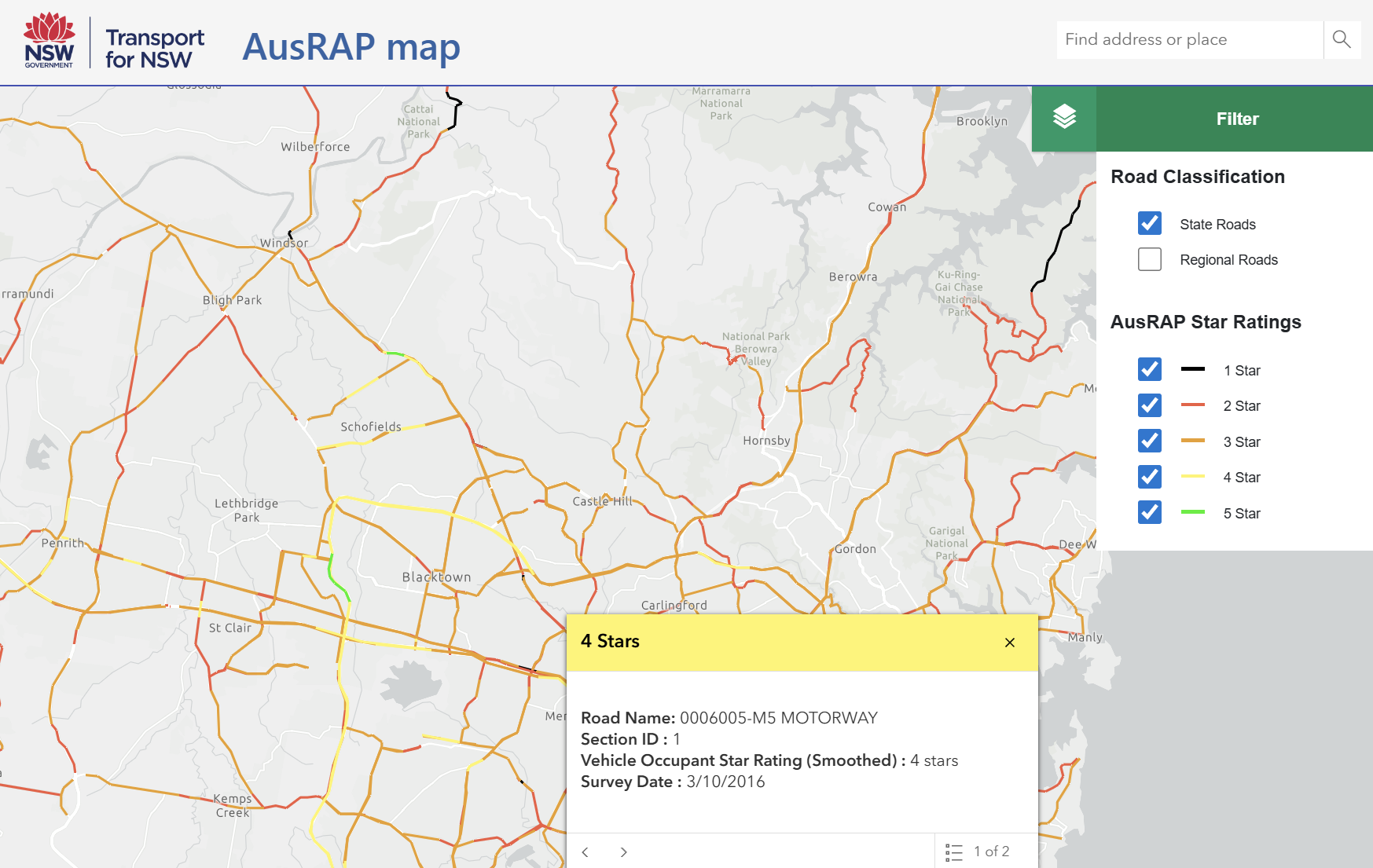This screenshot has height=868, width=1373.
Task: Open the Filter tab
Action: 1236,119
